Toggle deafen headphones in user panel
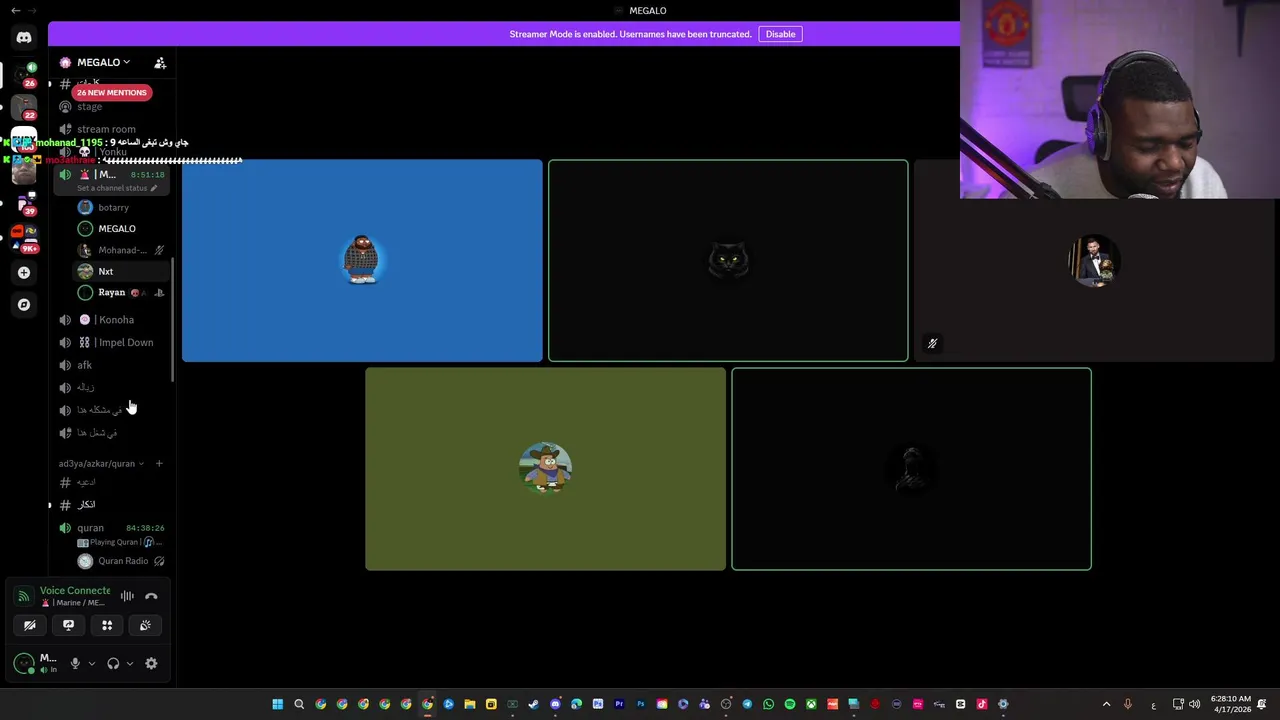The height and width of the screenshot is (720, 1280). [113, 663]
